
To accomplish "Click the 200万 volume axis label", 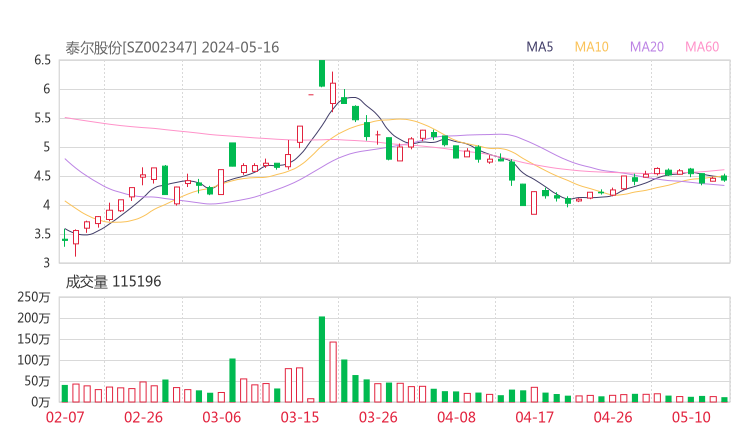I will 34,318.
